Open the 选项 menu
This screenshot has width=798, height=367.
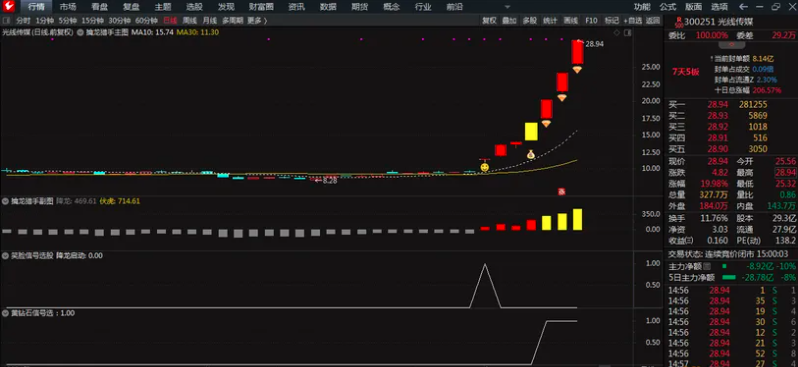coord(719,7)
